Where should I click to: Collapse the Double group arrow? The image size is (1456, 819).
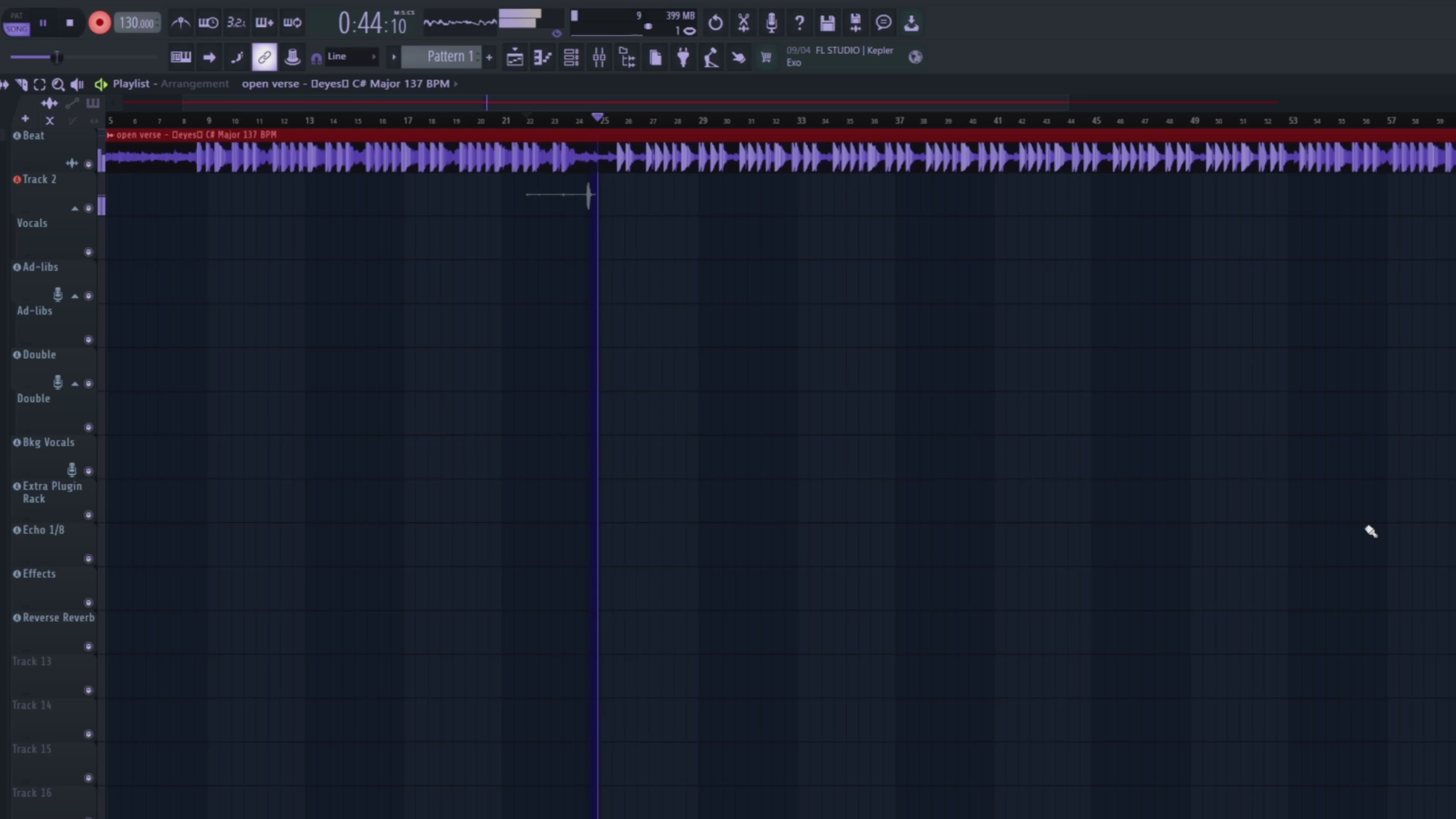75,384
